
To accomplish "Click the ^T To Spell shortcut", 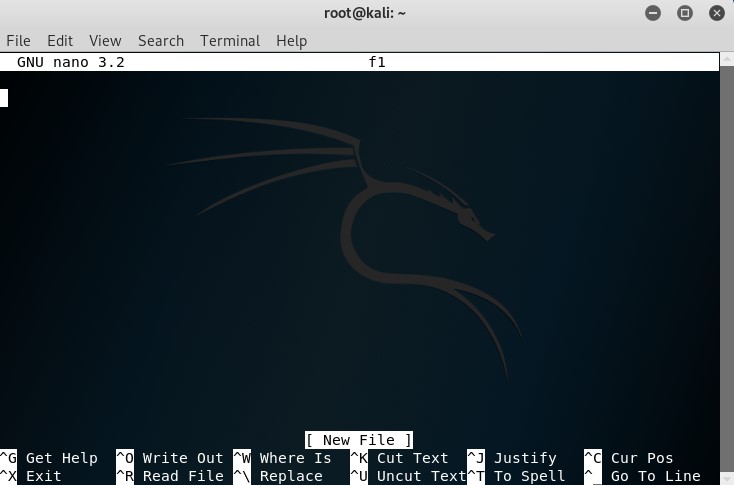I will (516, 476).
